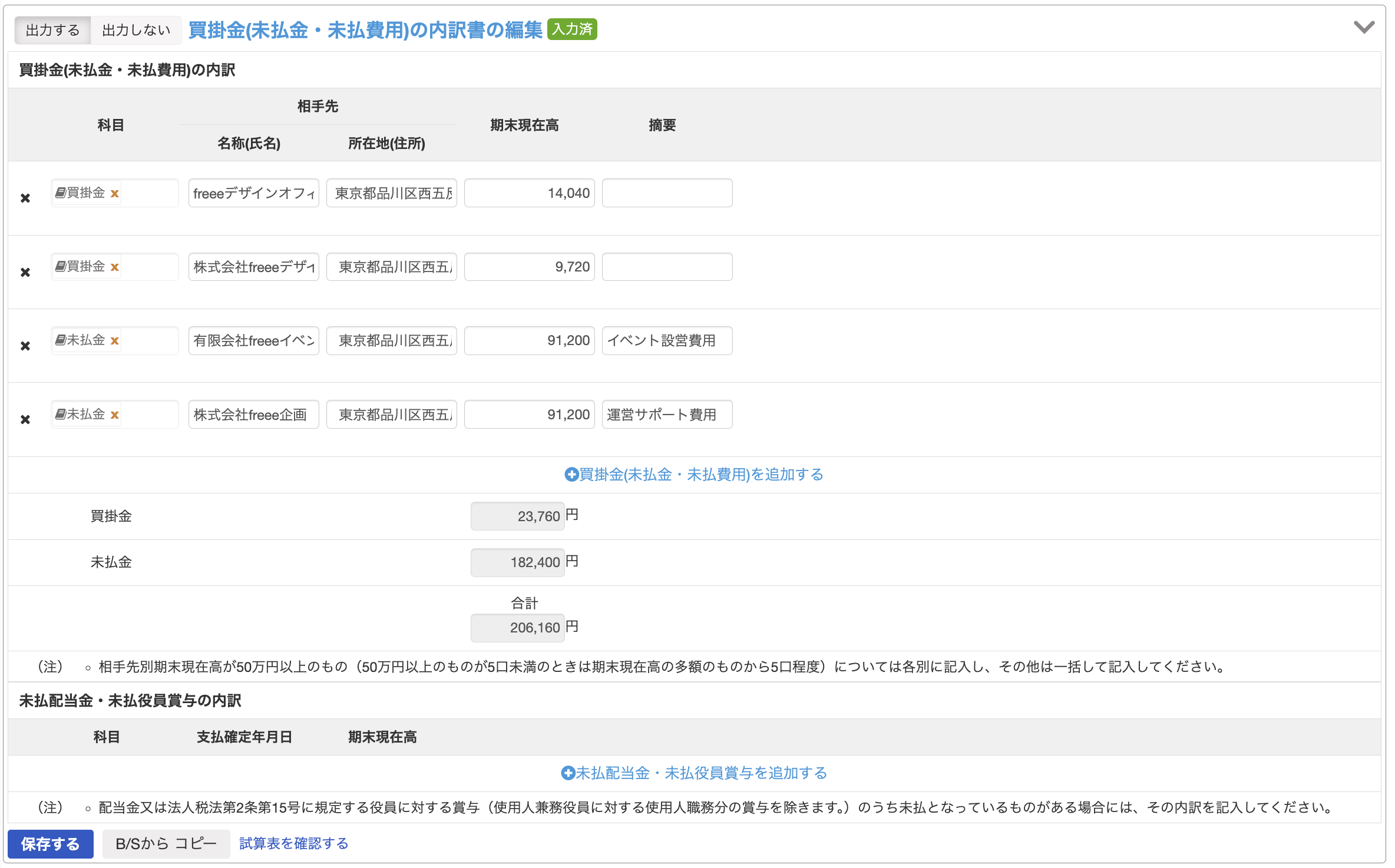
Task: Click the 相手先 column group header
Action: [318, 107]
